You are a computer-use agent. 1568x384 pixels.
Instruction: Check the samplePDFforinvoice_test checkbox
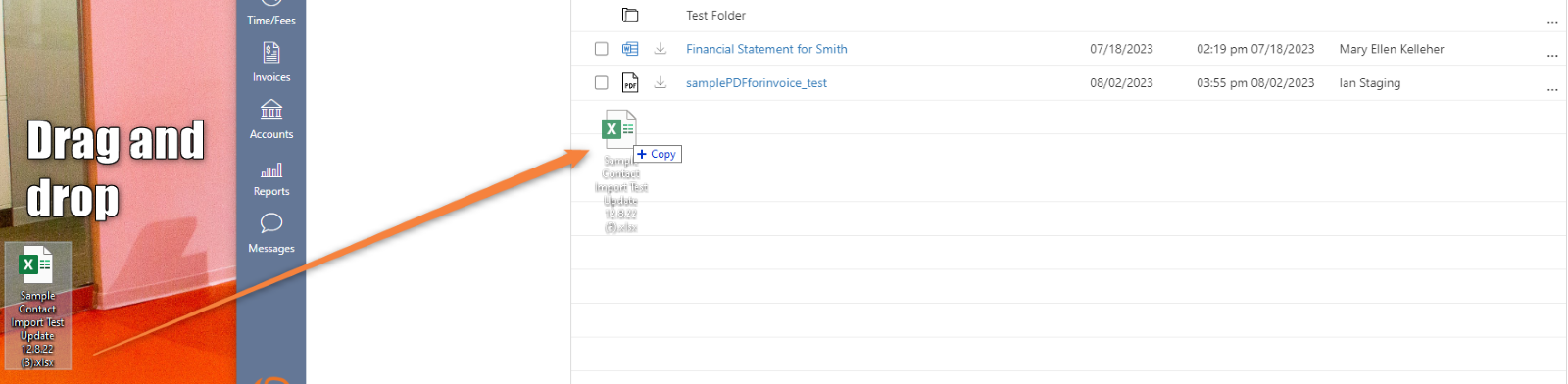pyautogui.click(x=602, y=83)
